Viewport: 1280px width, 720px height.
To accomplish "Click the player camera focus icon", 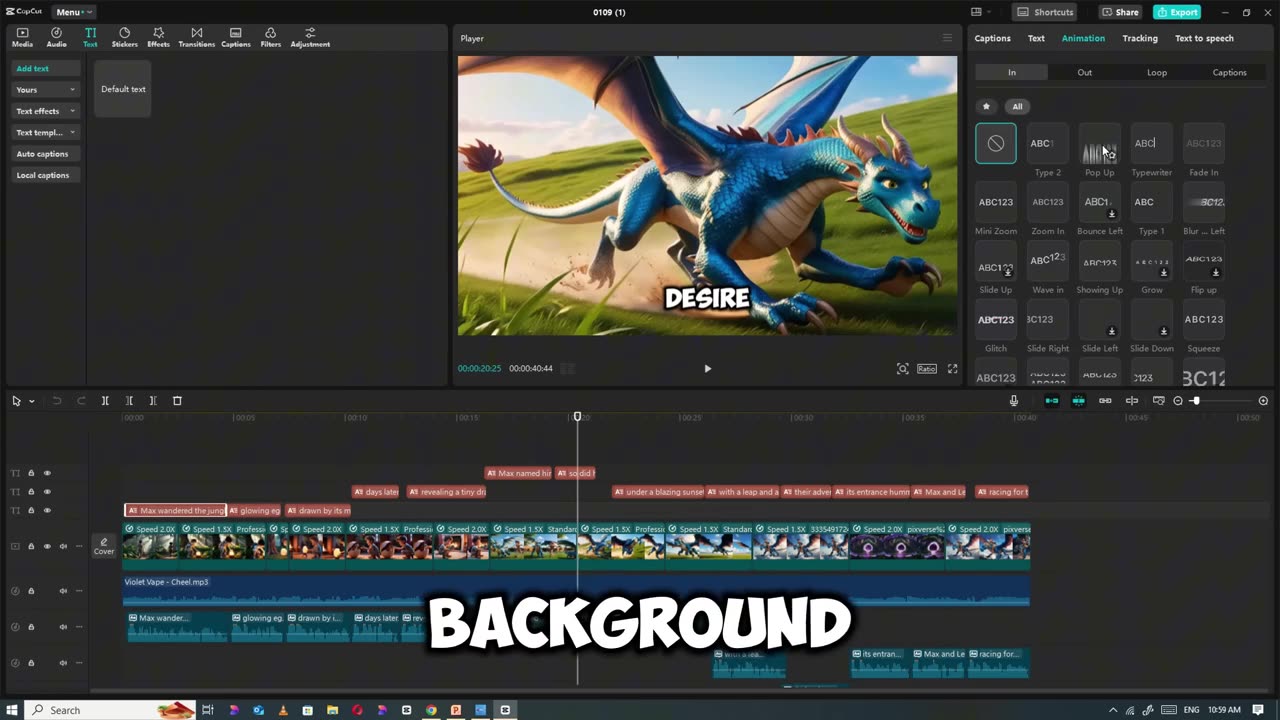I will tap(902, 369).
